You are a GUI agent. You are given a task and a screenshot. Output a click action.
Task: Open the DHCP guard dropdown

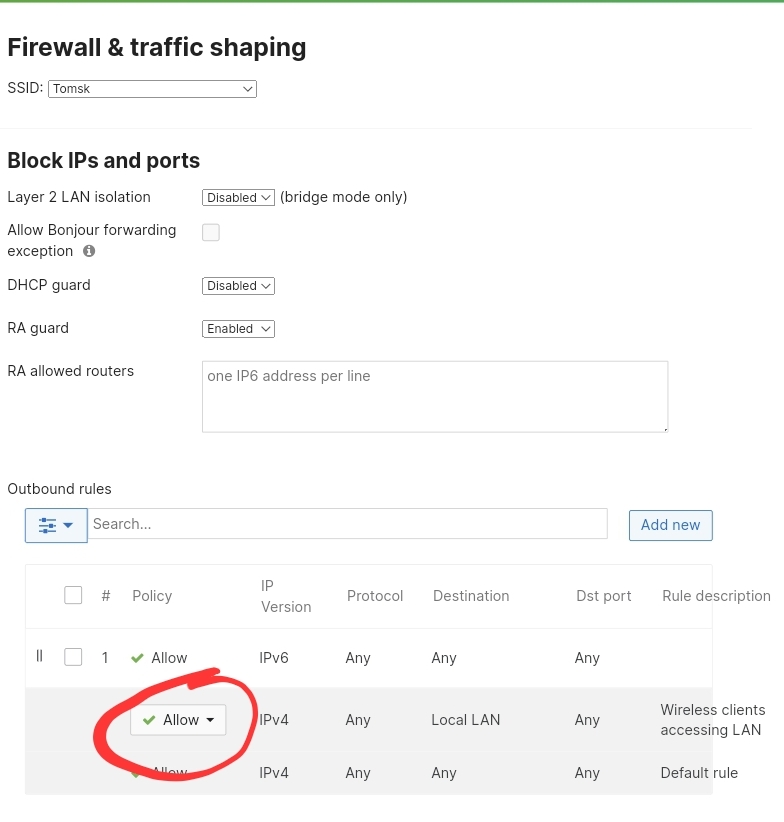tap(238, 286)
